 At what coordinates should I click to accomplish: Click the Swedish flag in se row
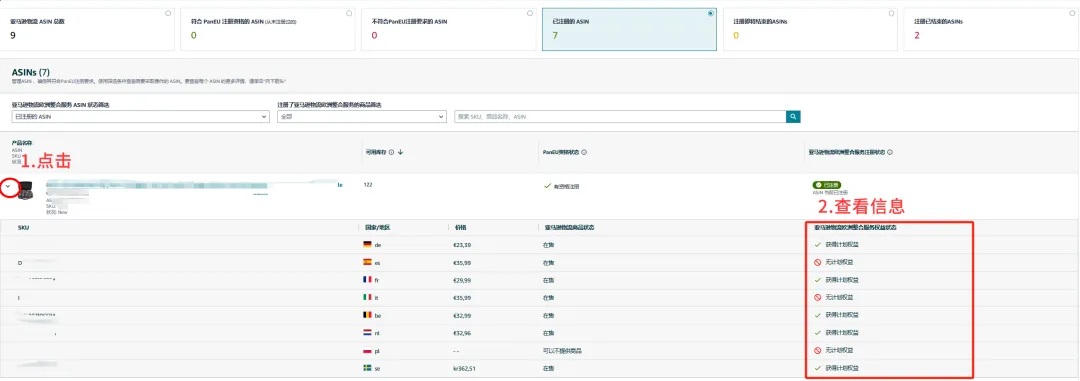(366, 369)
